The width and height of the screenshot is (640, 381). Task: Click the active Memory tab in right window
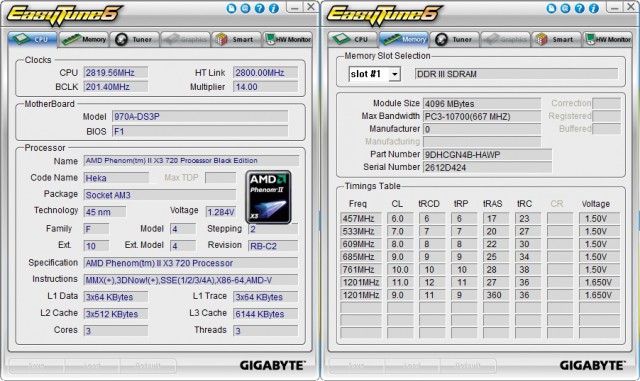click(x=404, y=40)
